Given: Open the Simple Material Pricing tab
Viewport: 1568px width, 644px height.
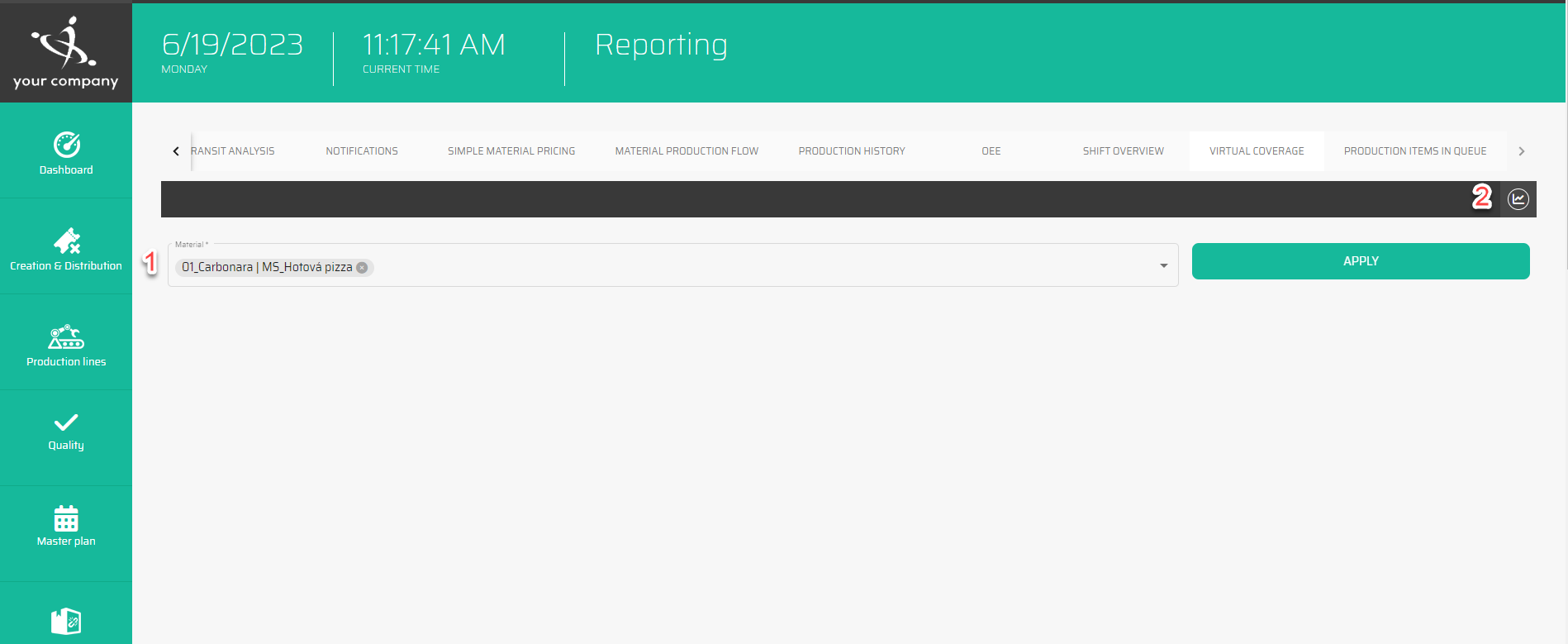Looking at the screenshot, I should point(511,151).
